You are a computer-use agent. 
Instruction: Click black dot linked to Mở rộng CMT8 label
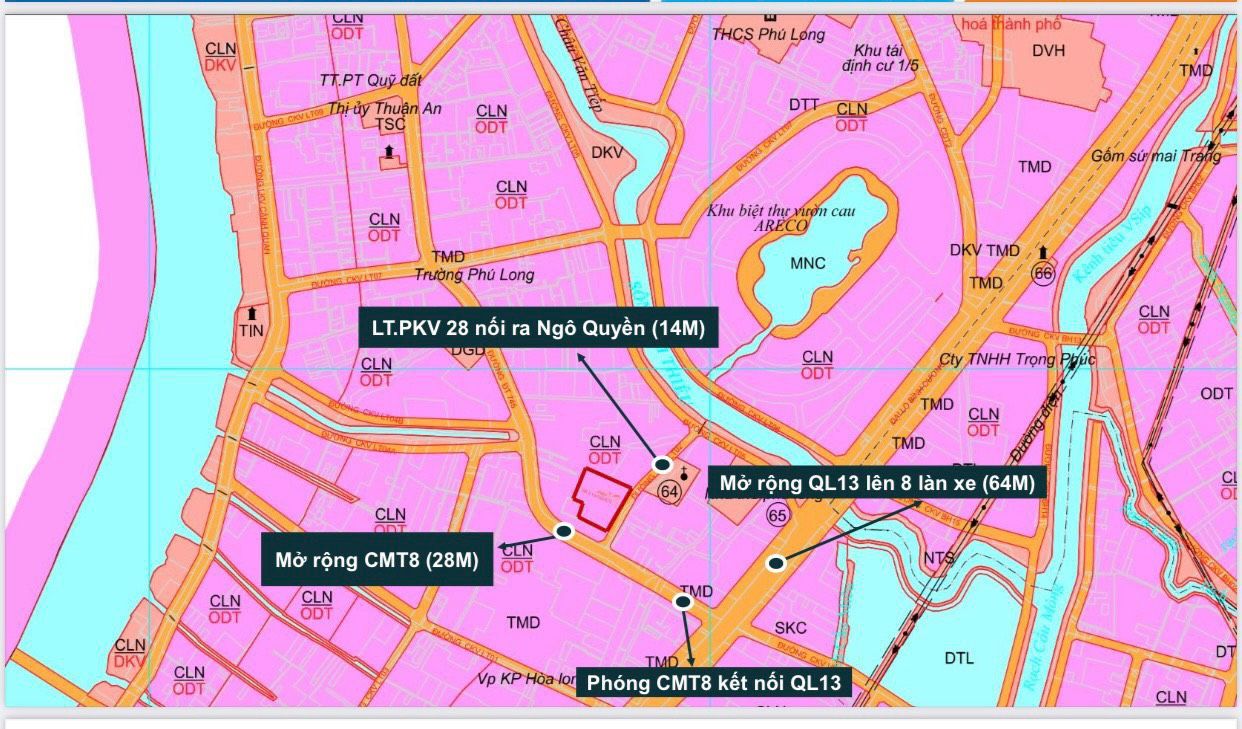click(x=564, y=531)
